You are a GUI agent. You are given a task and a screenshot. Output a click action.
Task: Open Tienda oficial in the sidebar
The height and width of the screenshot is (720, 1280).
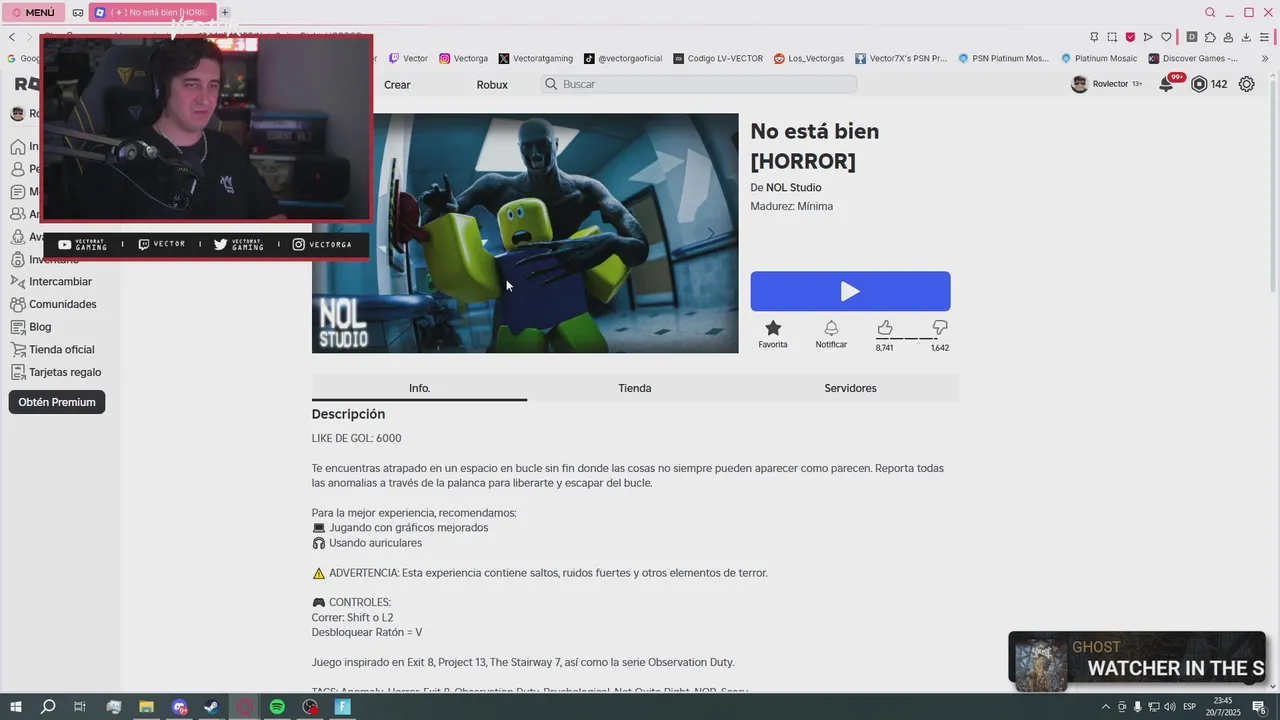62,350
